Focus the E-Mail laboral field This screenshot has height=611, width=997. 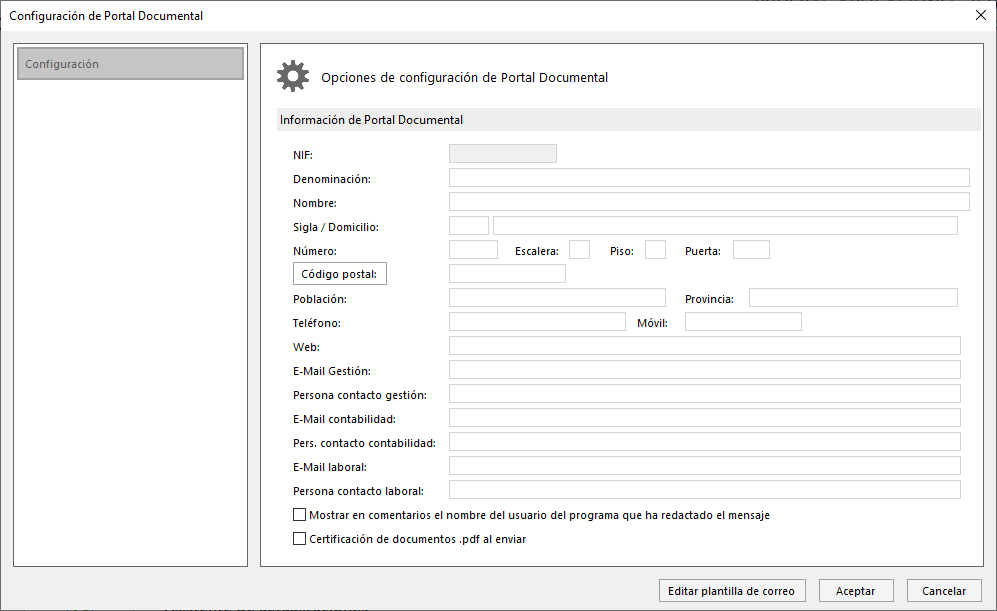coord(705,466)
